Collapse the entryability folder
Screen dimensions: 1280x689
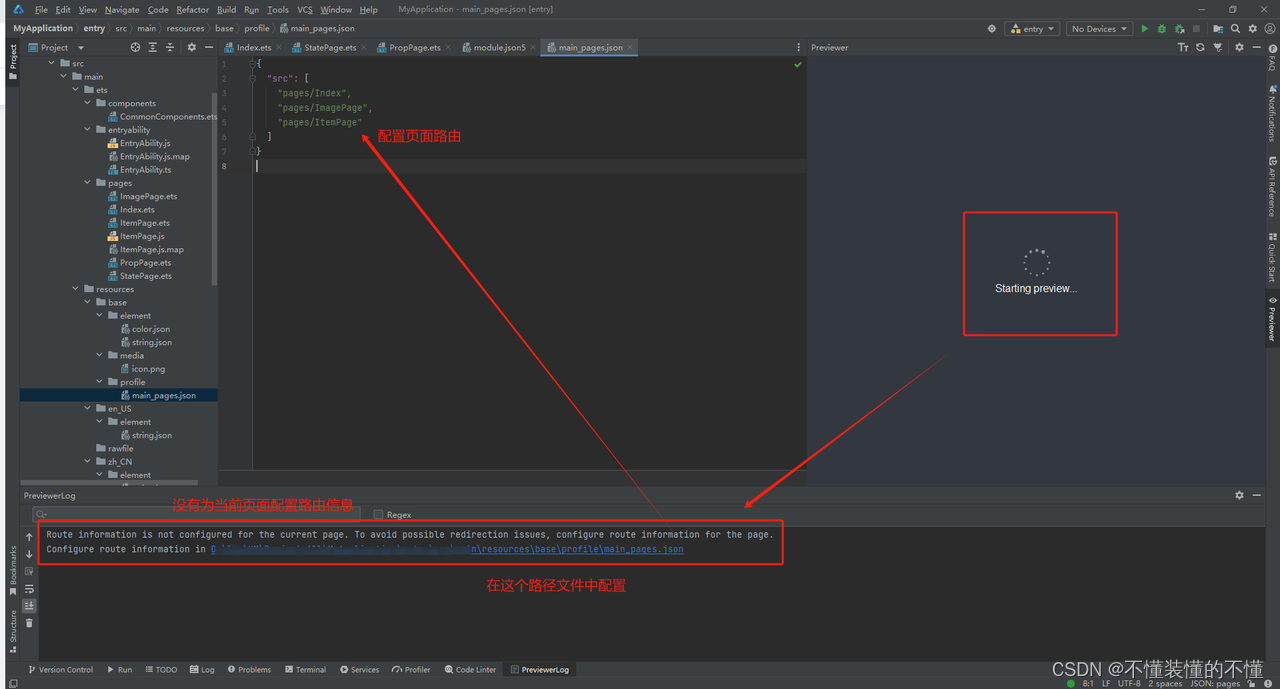point(88,130)
